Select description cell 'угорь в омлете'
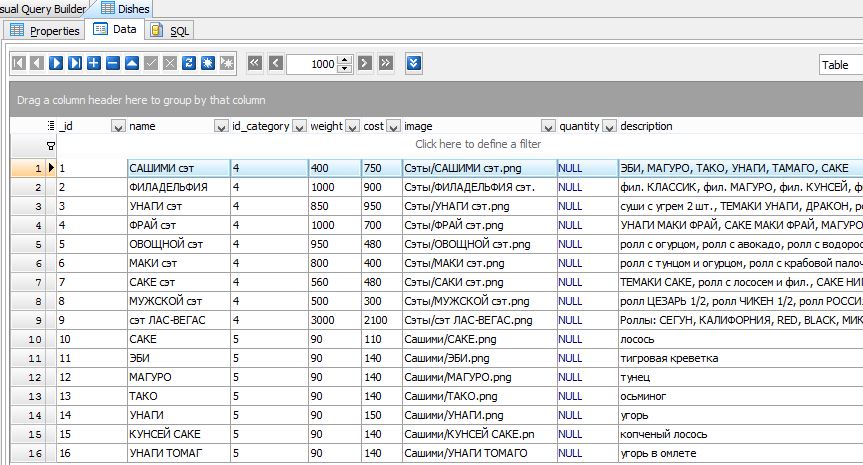The width and height of the screenshot is (863, 465). [741, 453]
